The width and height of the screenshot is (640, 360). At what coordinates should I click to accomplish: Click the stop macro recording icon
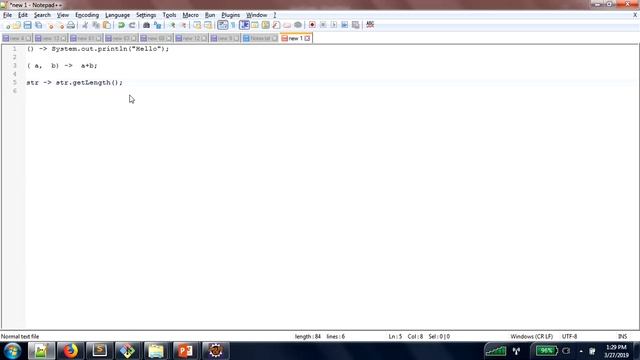pos(323,25)
